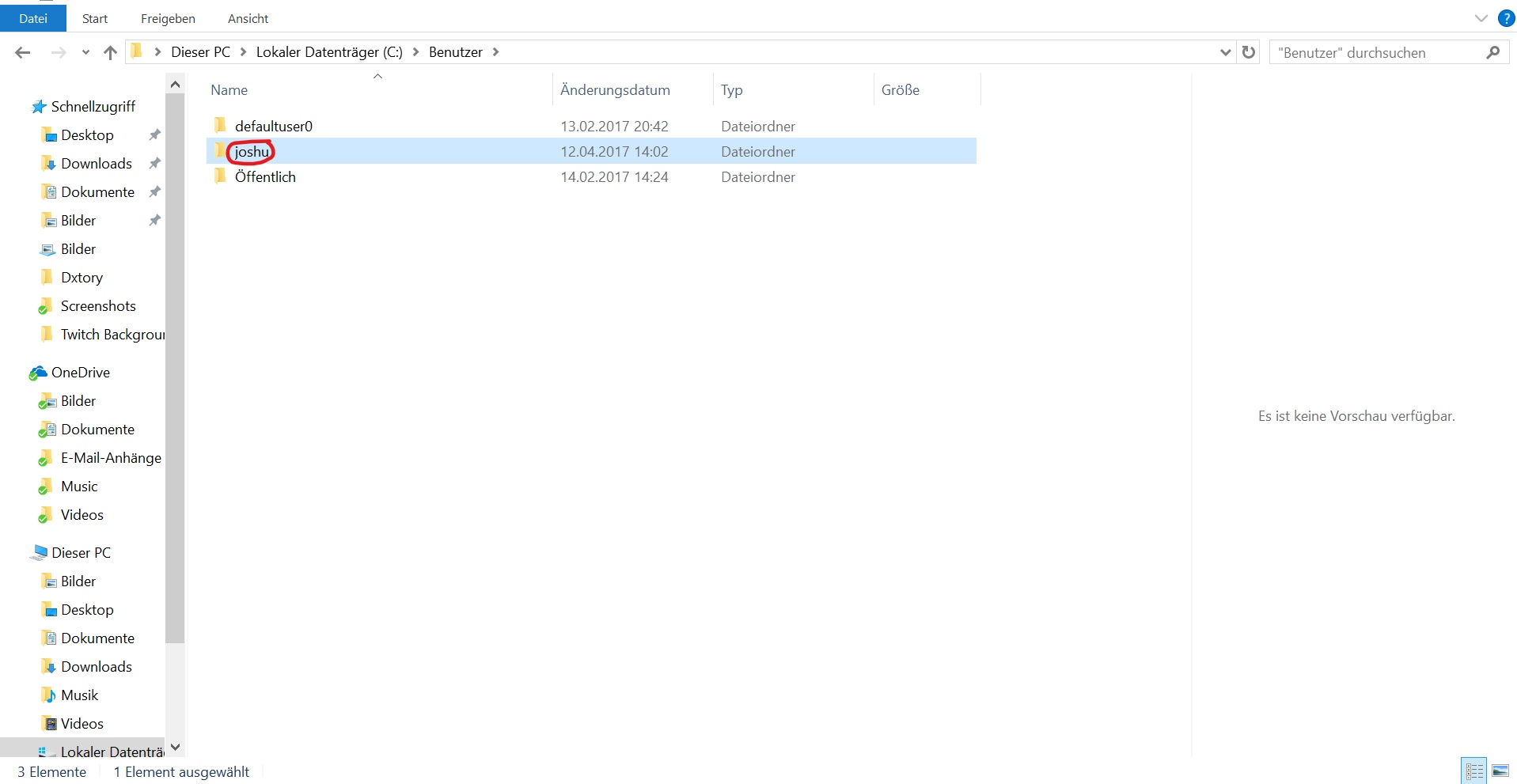Screen dimensions: 1517x784
Task: Open the blue help question mark
Action: [1506, 18]
